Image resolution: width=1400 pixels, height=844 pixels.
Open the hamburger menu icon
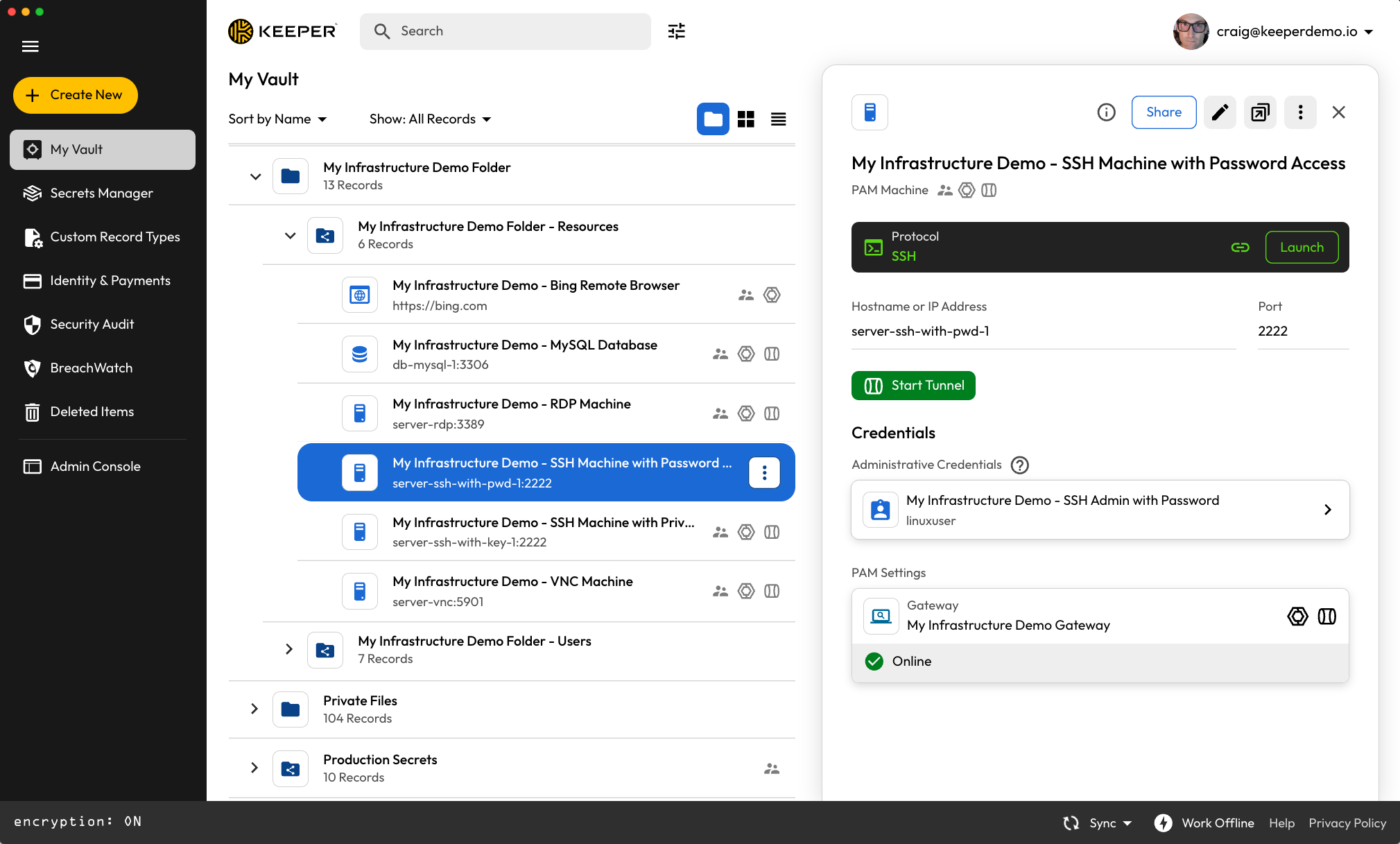(x=31, y=46)
